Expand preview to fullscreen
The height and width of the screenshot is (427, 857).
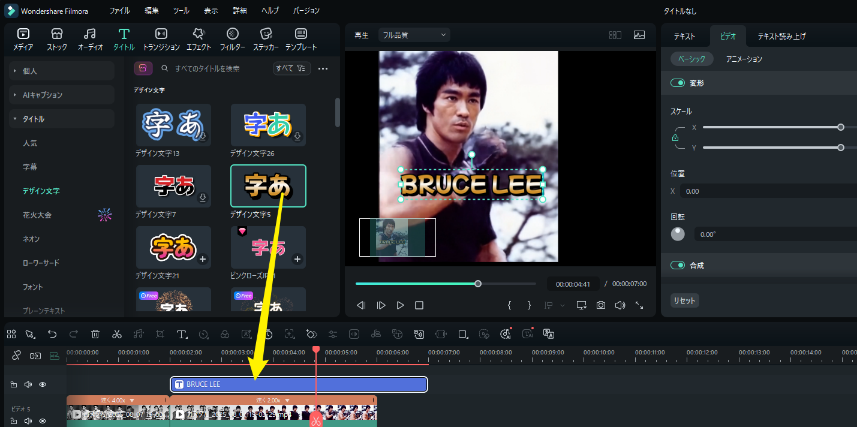[639, 305]
